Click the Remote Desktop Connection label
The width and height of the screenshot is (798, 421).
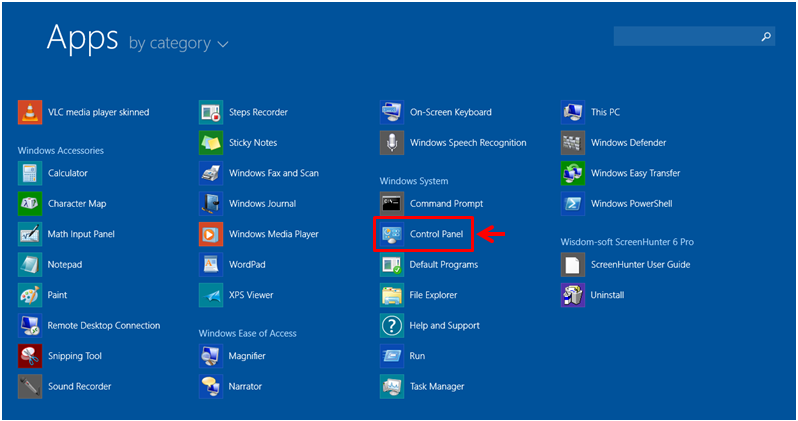point(104,326)
